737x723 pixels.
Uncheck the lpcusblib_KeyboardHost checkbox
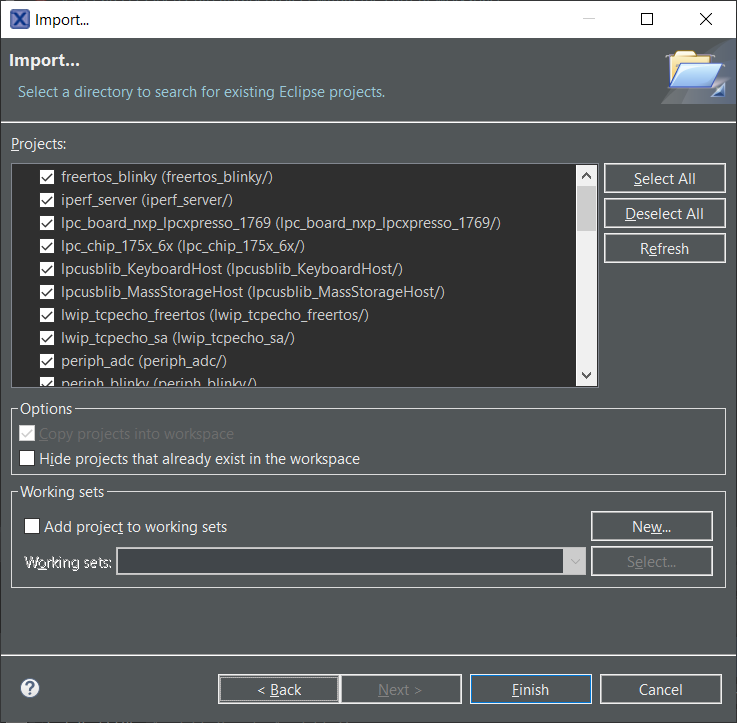[47, 269]
